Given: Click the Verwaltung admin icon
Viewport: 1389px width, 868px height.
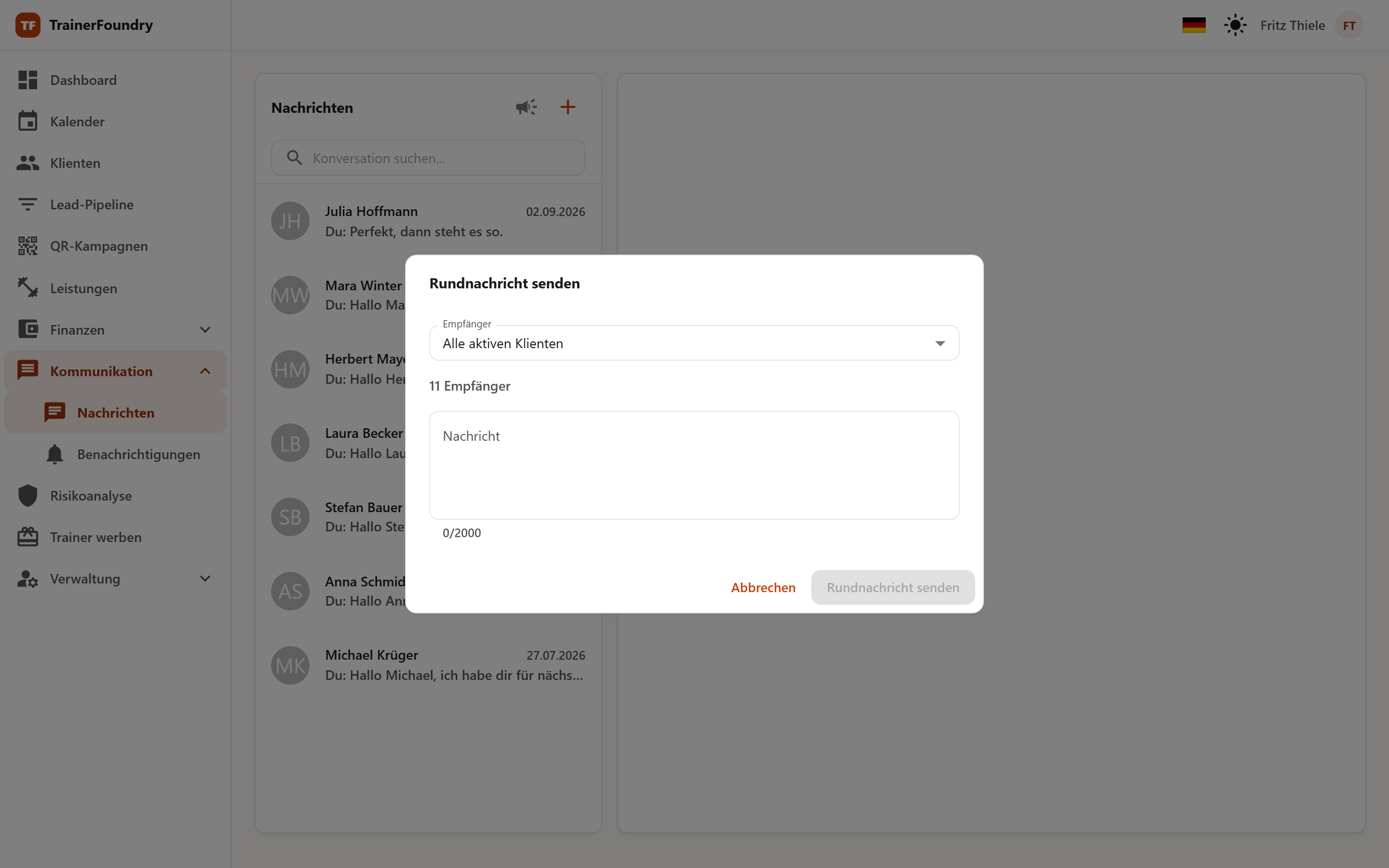Looking at the screenshot, I should [27, 579].
